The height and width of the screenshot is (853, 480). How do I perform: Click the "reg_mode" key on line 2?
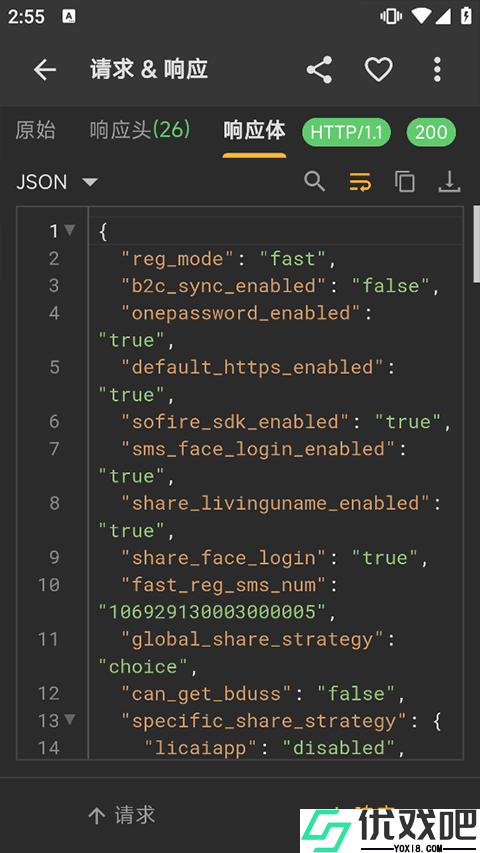tap(179, 259)
